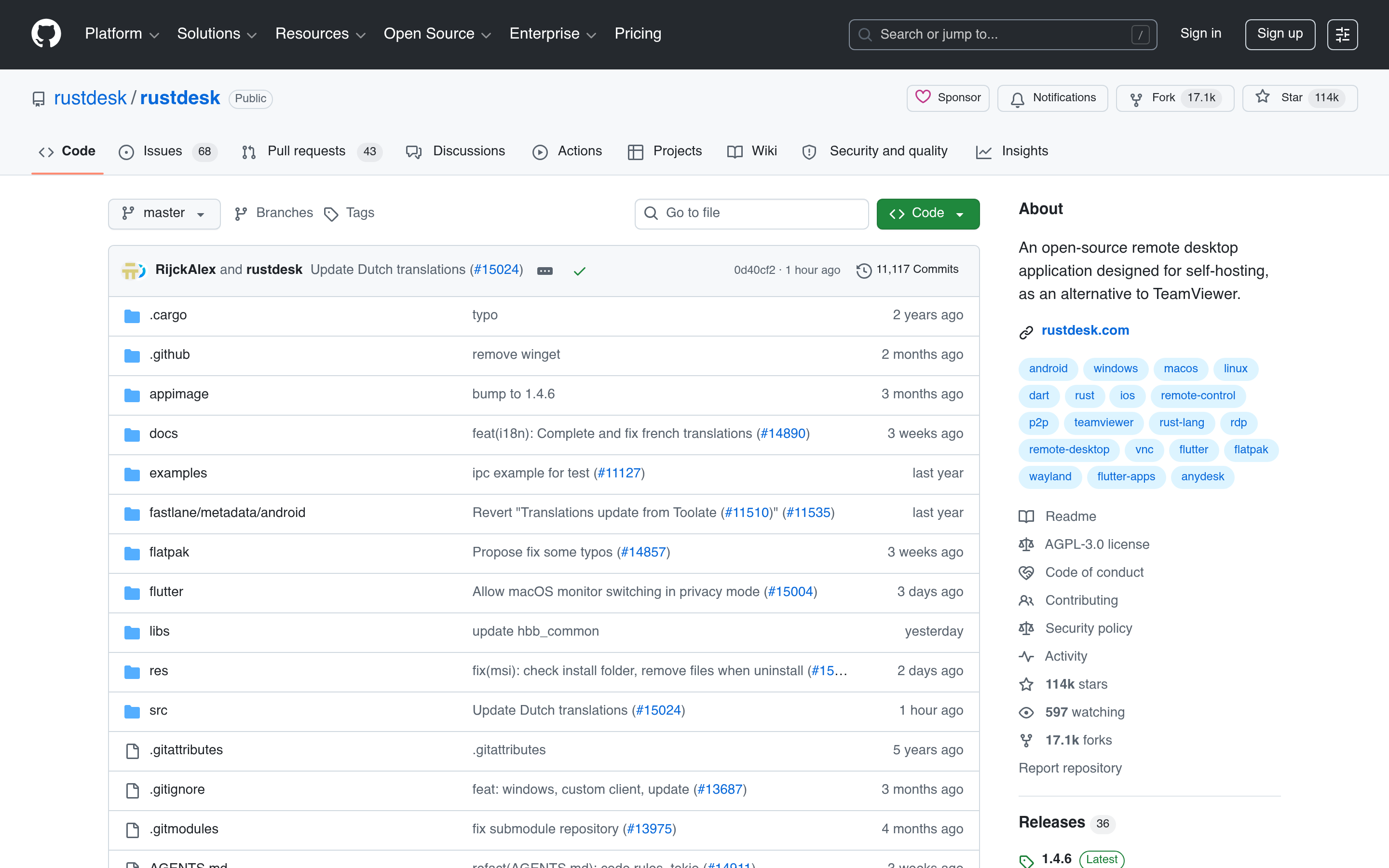View the 597 watching list

coord(1072,712)
